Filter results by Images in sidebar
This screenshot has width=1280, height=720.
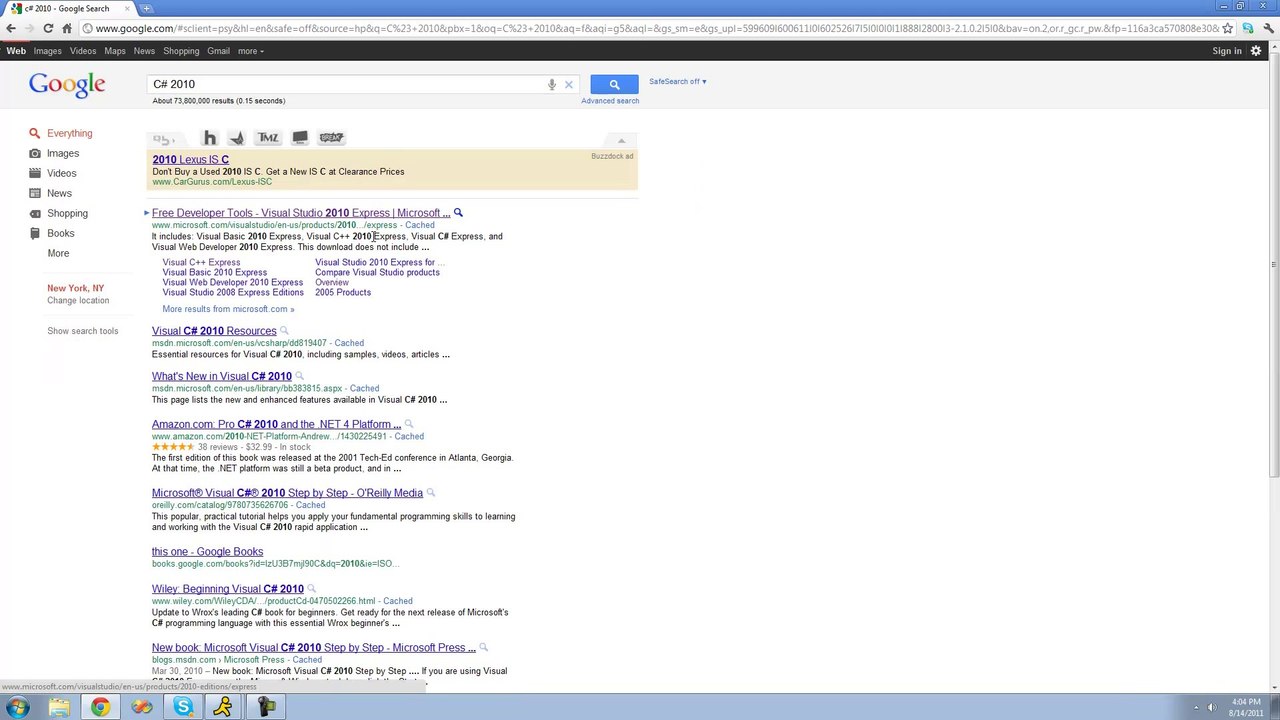[62, 154]
